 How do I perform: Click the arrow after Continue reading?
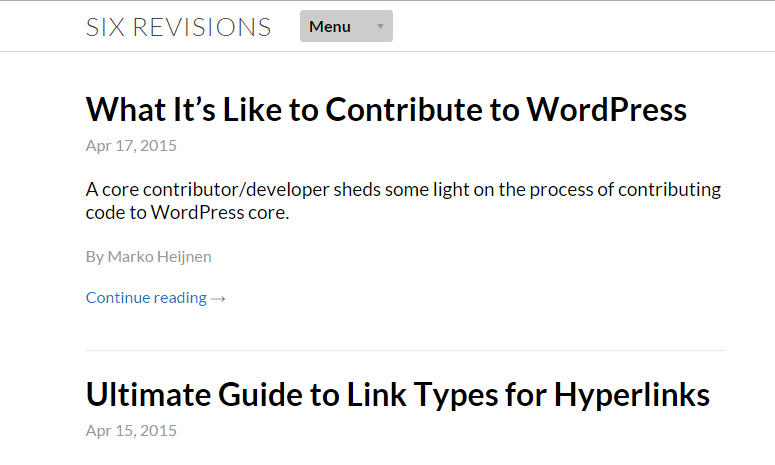[218, 298]
